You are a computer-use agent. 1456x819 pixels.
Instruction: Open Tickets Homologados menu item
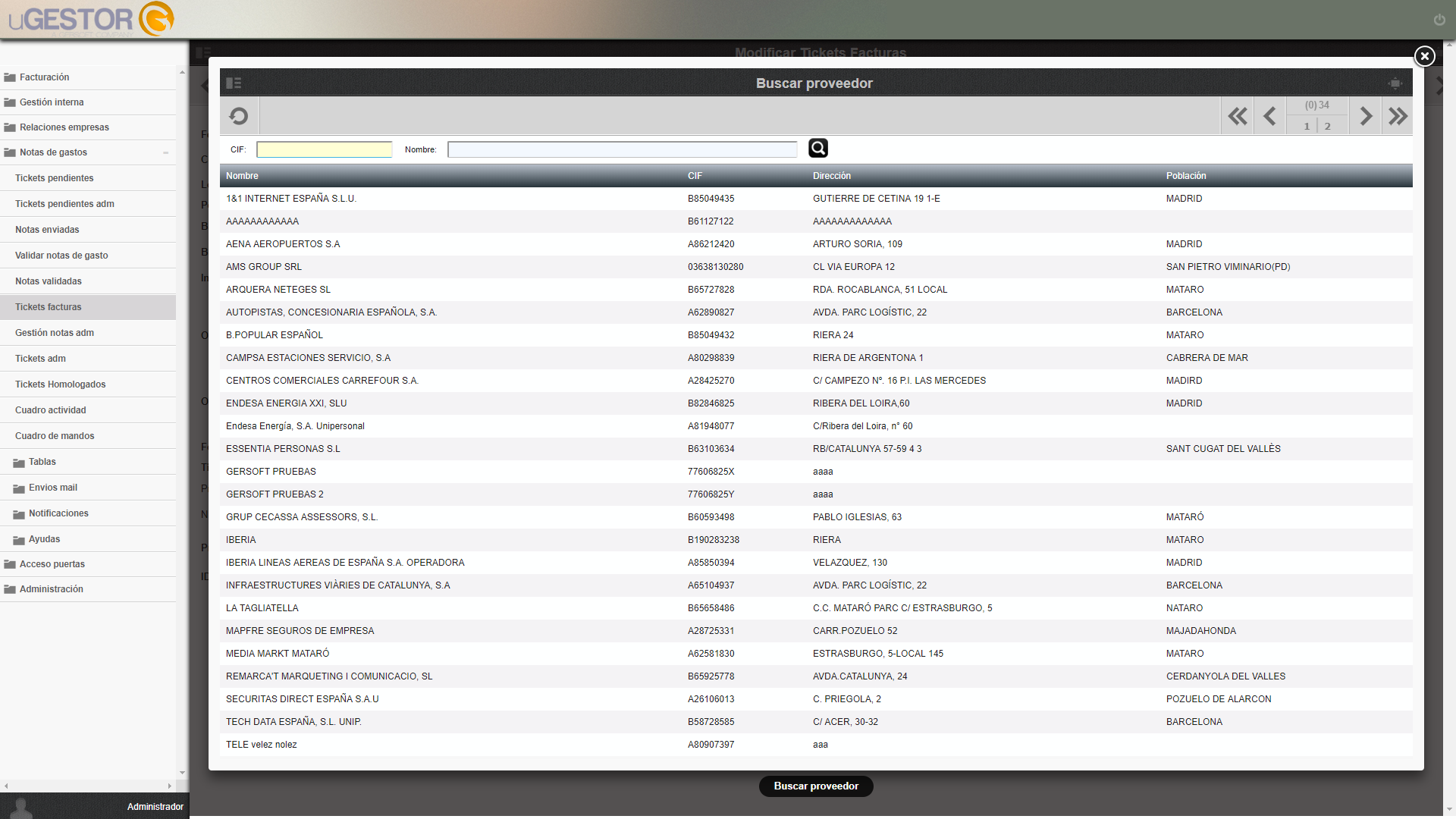(88, 384)
